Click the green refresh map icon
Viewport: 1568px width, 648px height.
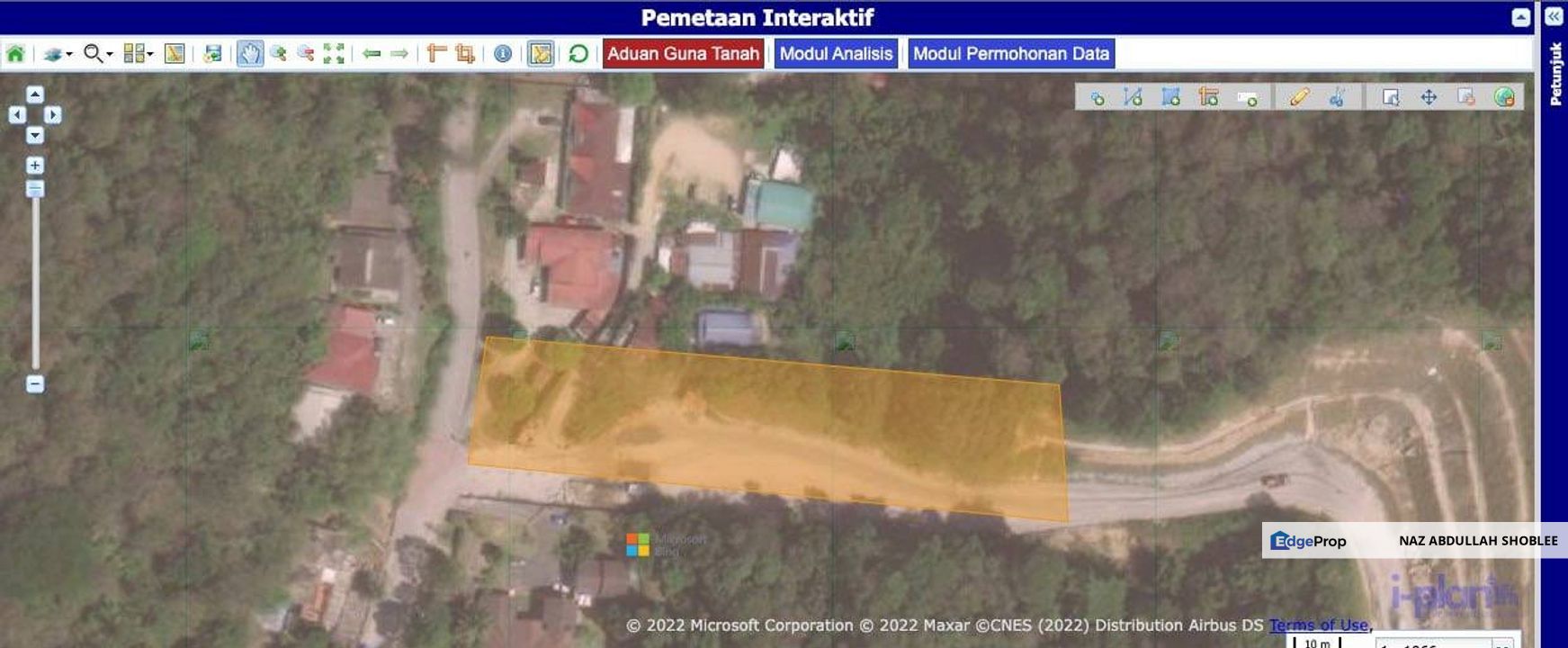[578, 54]
